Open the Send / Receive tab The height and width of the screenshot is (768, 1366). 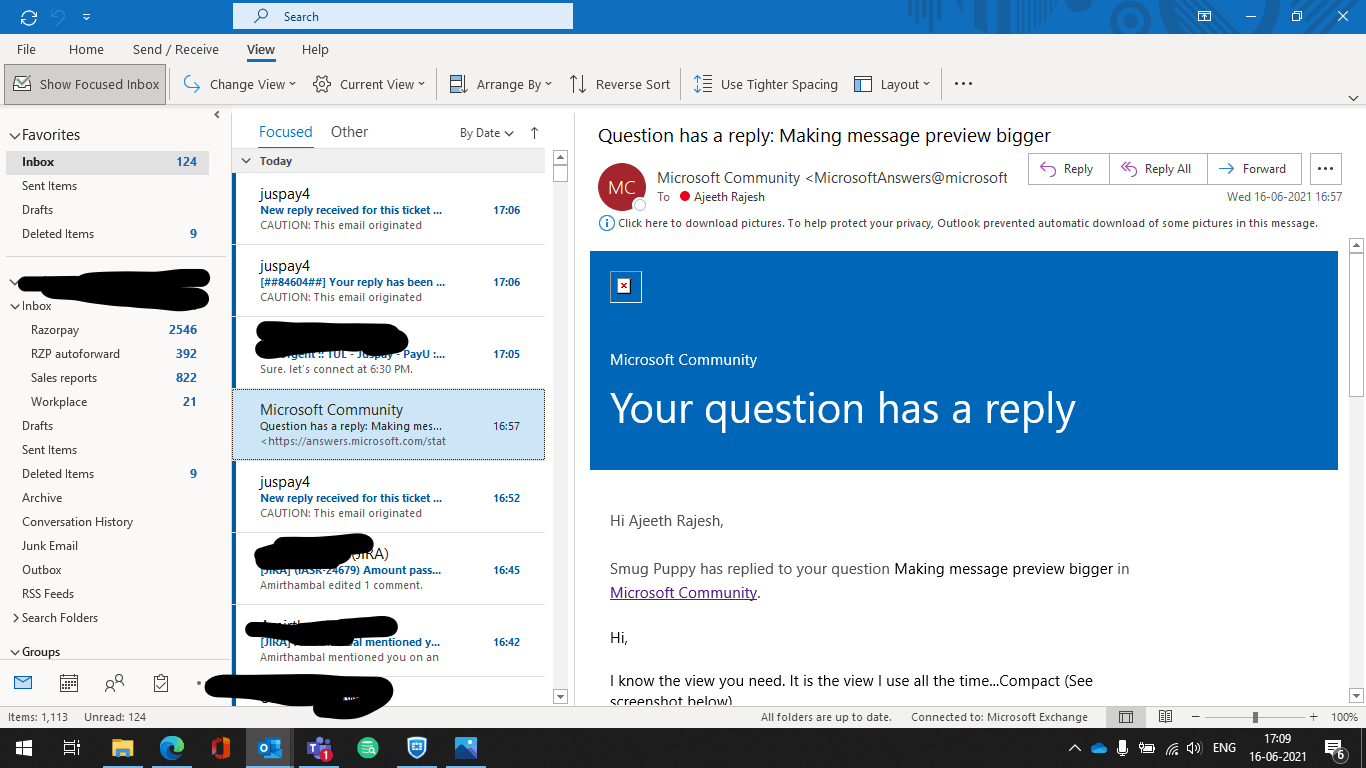pyautogui.click(x=175, y=49)
